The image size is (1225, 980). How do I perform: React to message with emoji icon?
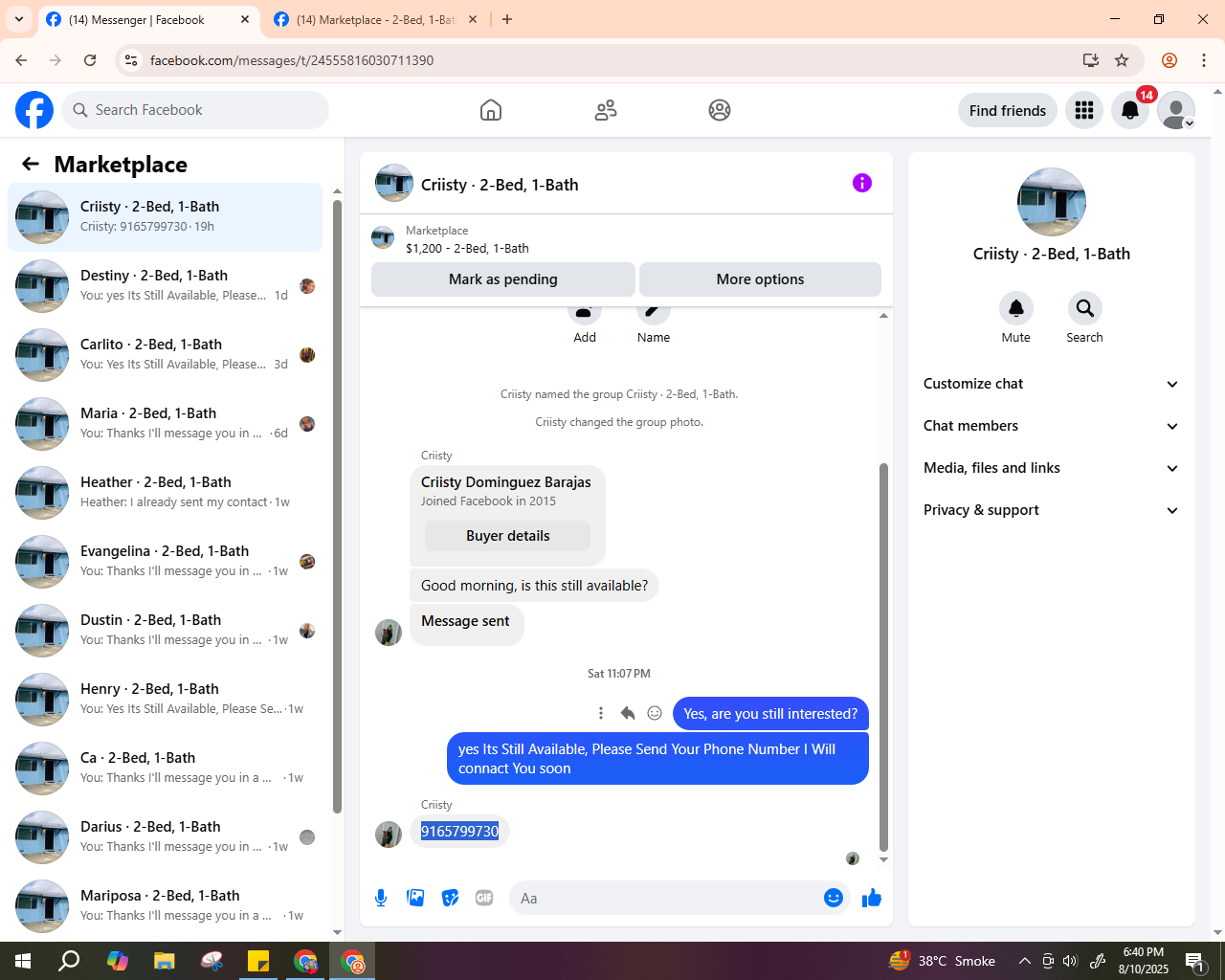pyautogui.click(x=655, y=713)
